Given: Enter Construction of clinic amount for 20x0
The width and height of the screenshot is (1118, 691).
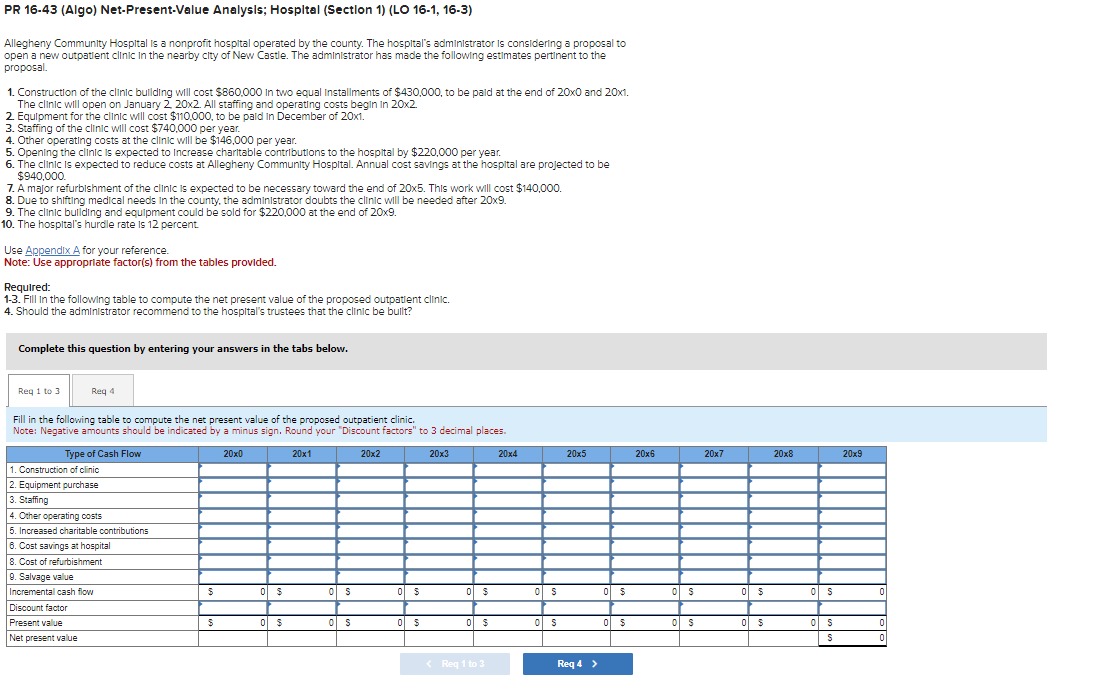Looking at the screenshot, I should click(x=232, y=470).
